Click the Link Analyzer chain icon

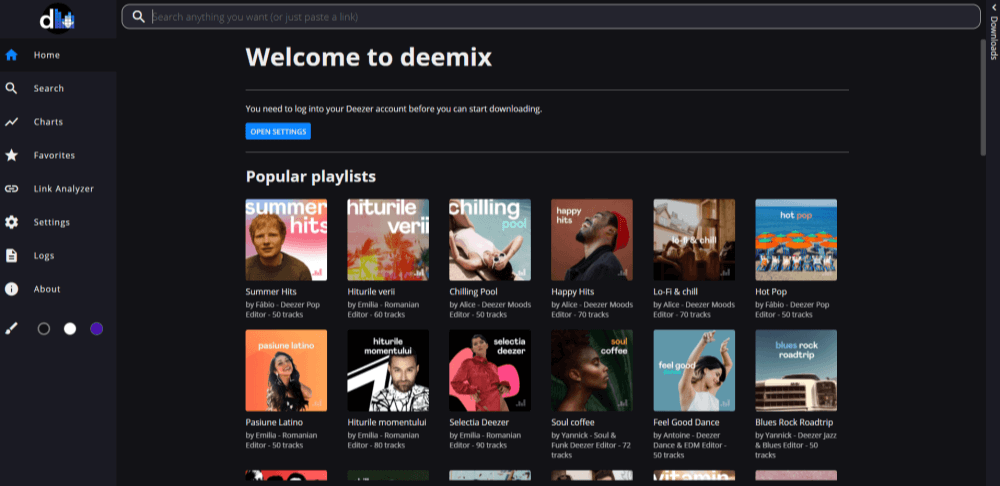[x=12, y=189]
